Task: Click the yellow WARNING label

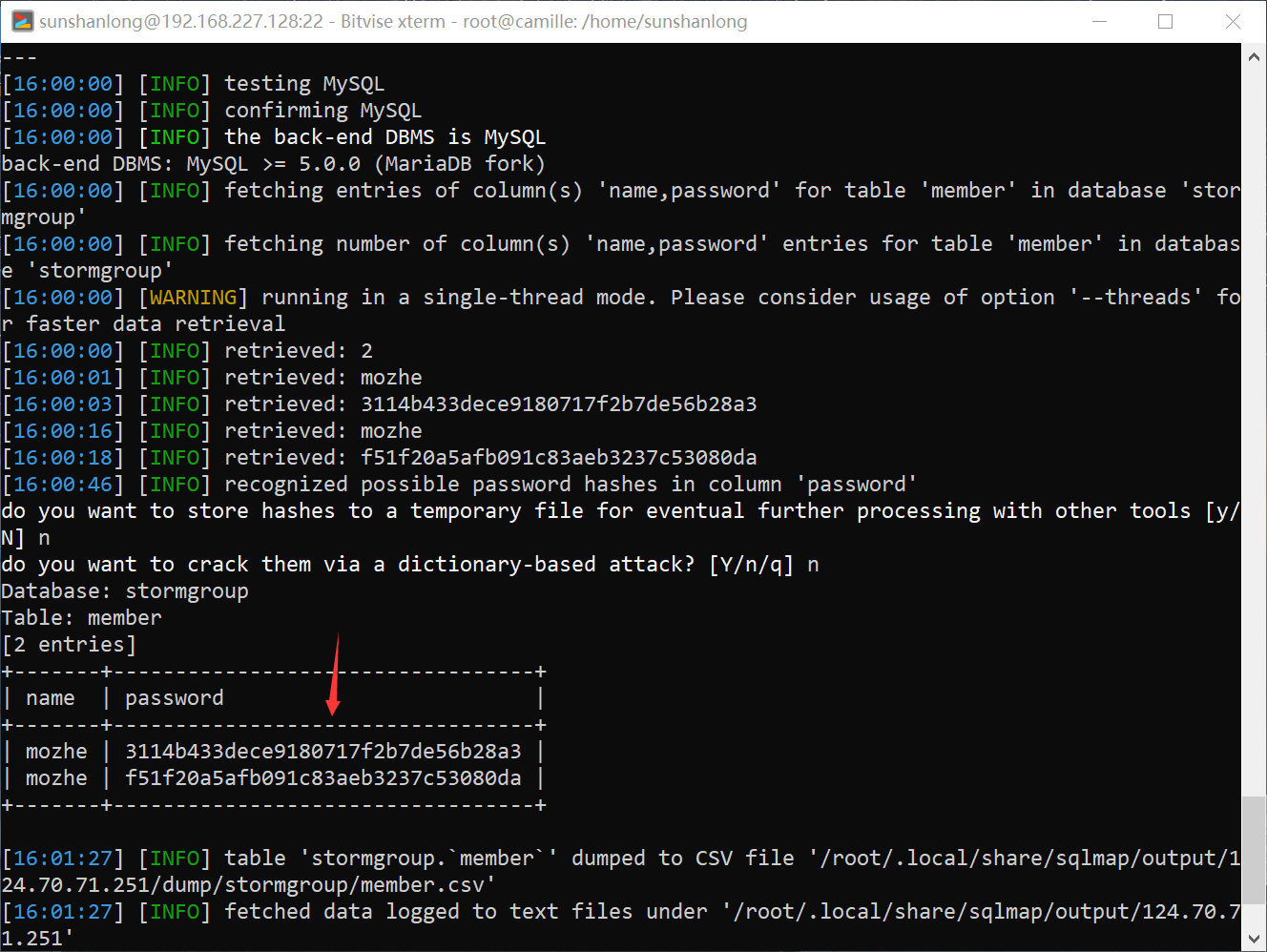Action: point(193,298)
